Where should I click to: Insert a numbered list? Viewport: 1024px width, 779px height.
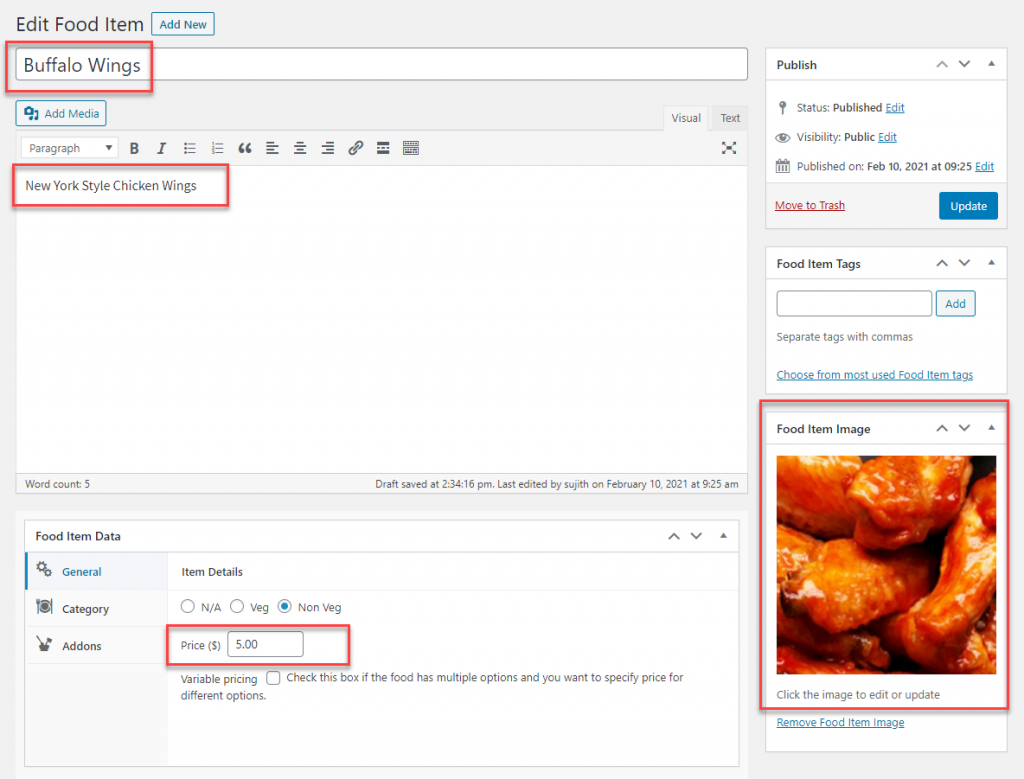[x=217, y=148]
